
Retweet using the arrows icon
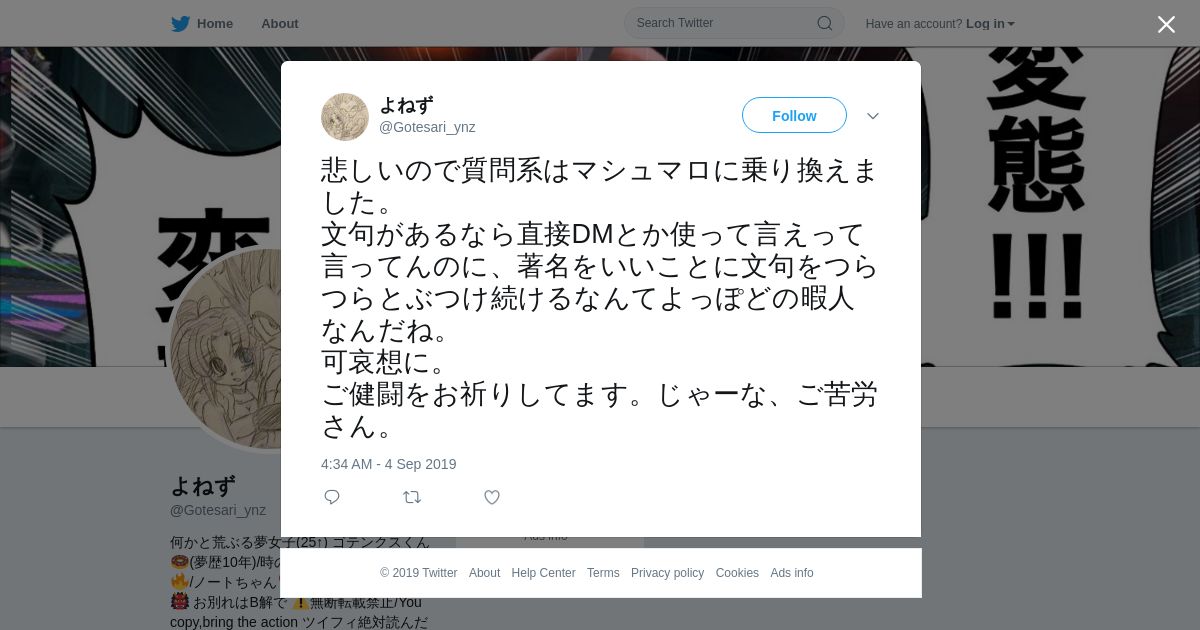click(412, 497)
